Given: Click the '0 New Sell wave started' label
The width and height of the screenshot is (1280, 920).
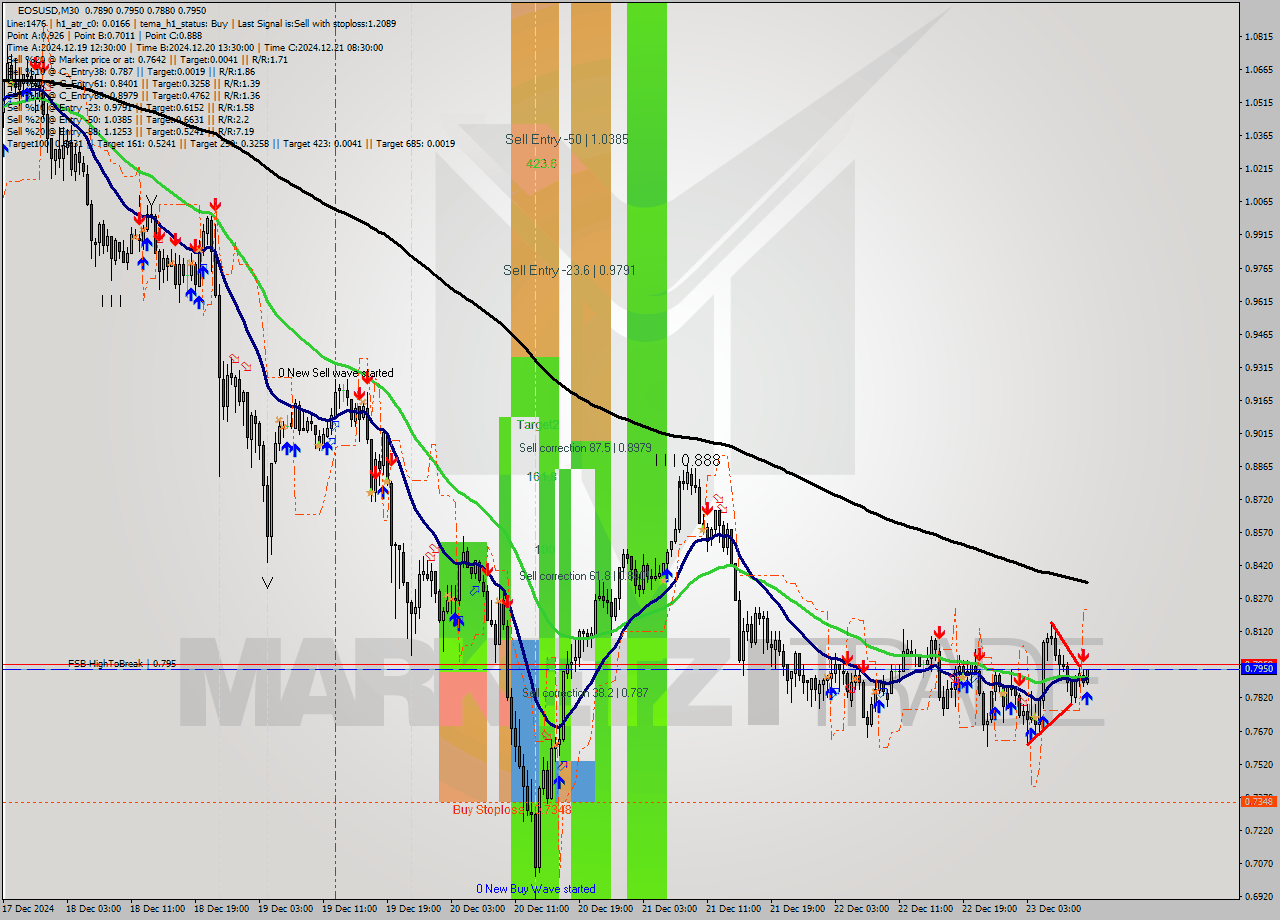Looking at the screenshot, I should click(x=336, y=373).
